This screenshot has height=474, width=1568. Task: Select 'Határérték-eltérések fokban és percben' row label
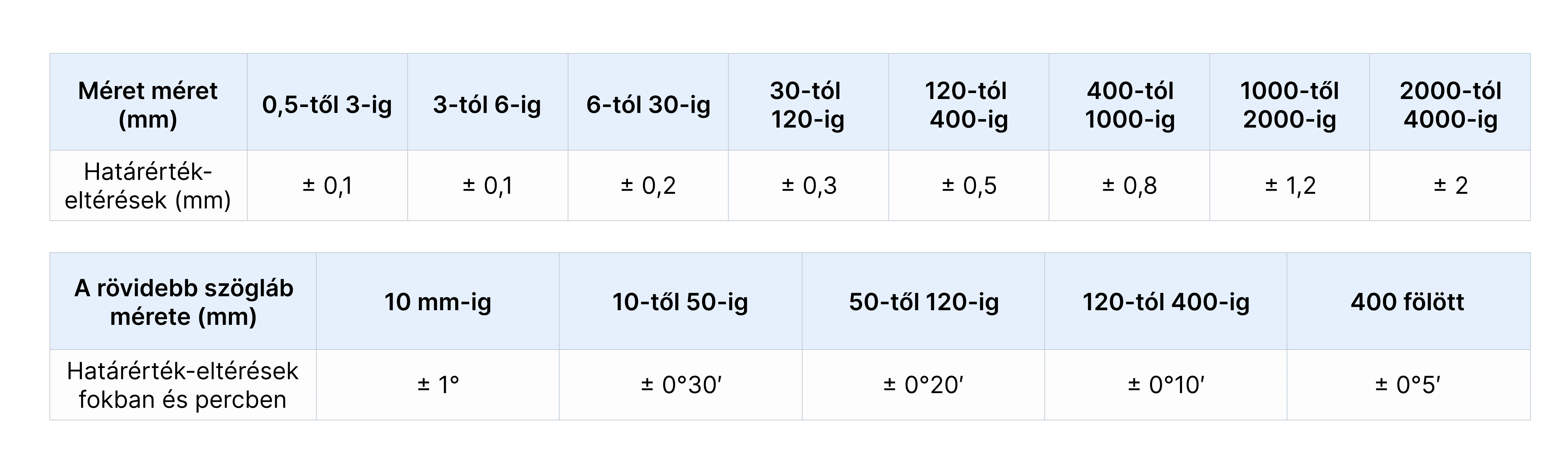pyautogui.click(x=183, y=384)
